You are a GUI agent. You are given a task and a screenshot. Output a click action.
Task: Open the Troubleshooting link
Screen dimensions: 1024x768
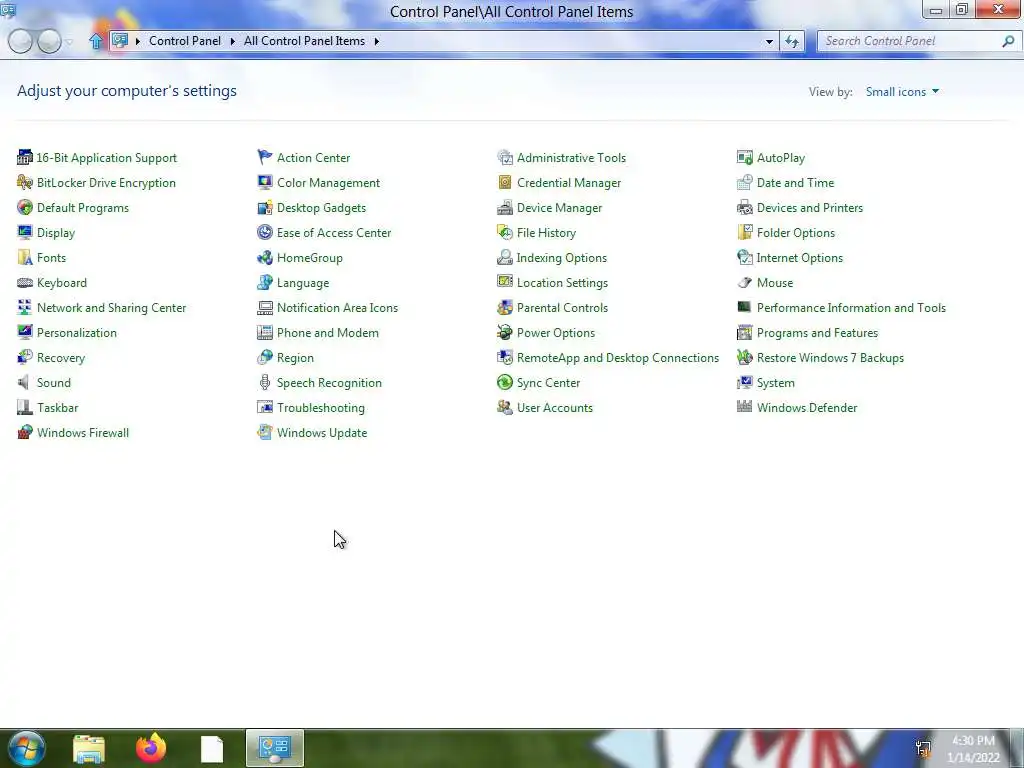click(321, 408)
